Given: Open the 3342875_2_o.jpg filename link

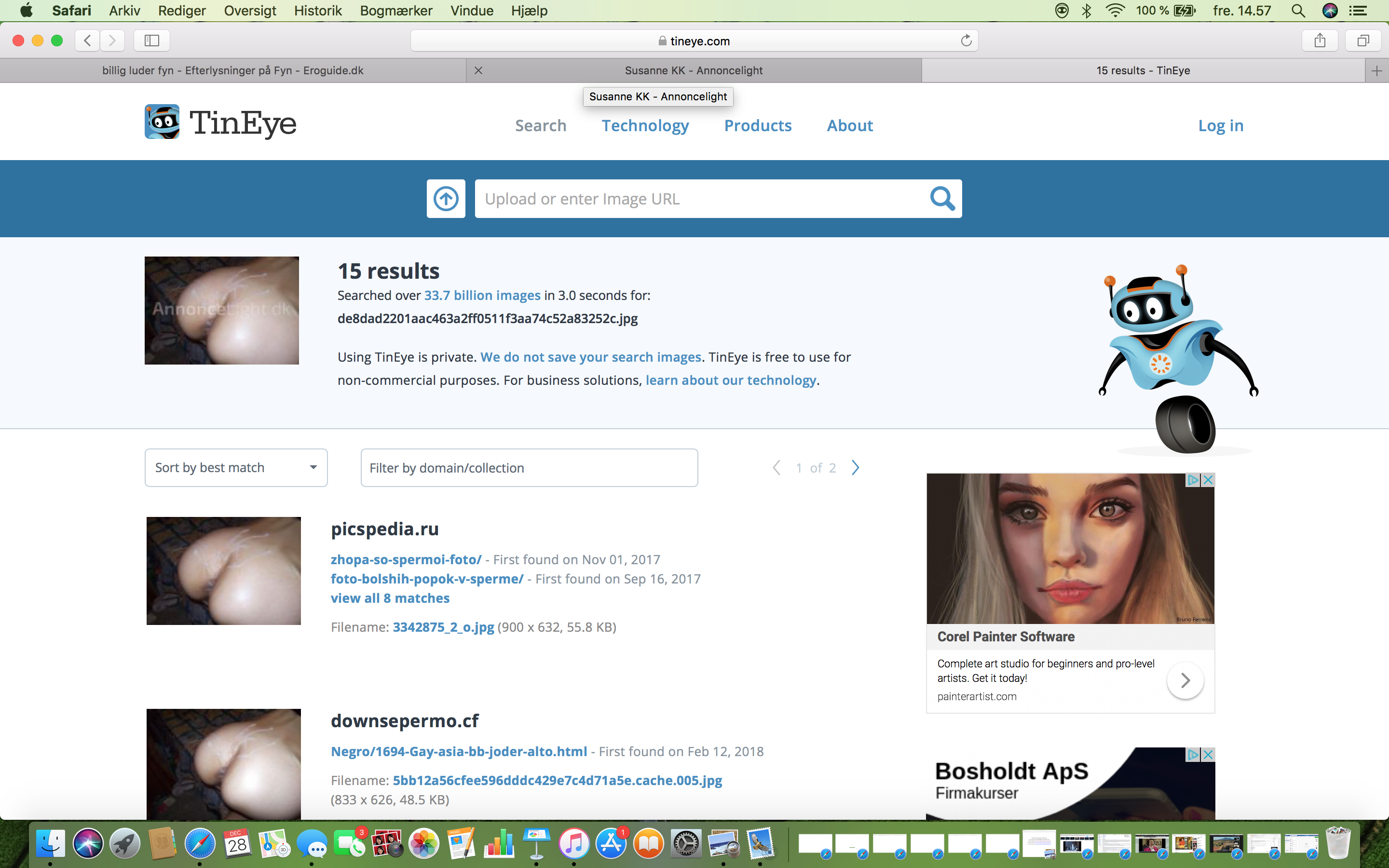Looking at the screenshot, I should (x=443, y=627).
